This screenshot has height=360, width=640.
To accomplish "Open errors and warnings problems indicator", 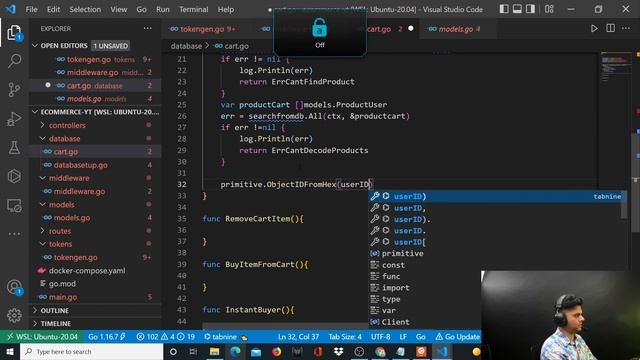I will point(165,337).
